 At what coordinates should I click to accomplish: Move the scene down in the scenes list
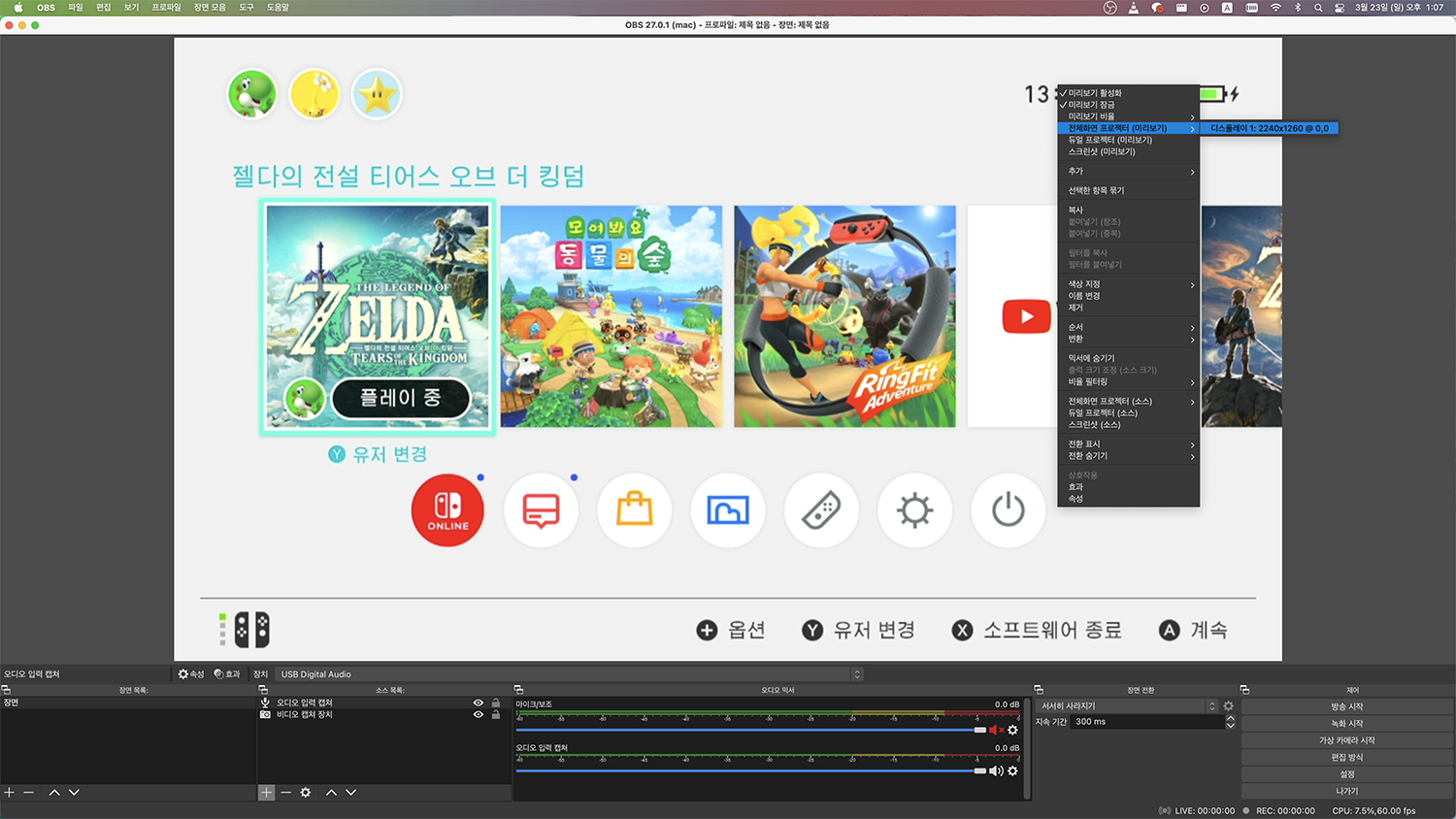(x=74, y=793)
